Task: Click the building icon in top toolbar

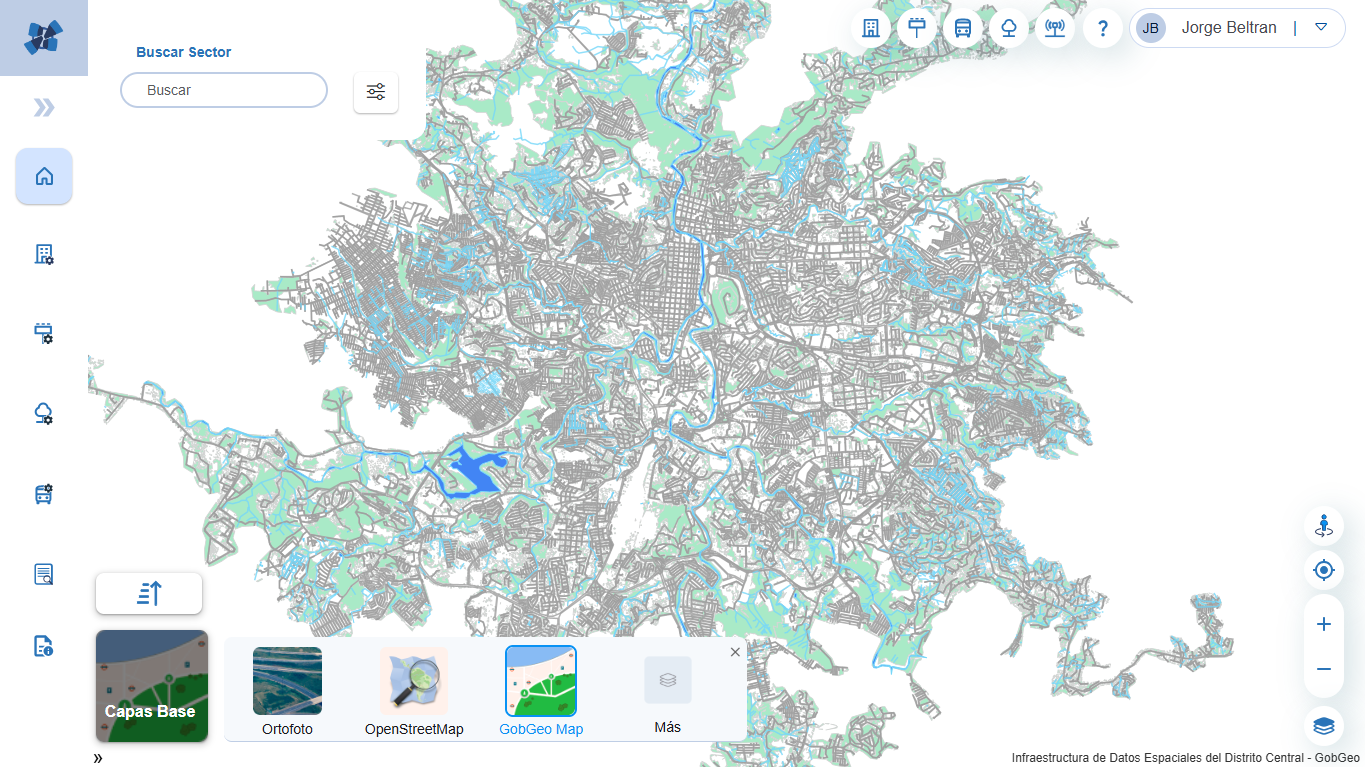Action: click(871, 28)
